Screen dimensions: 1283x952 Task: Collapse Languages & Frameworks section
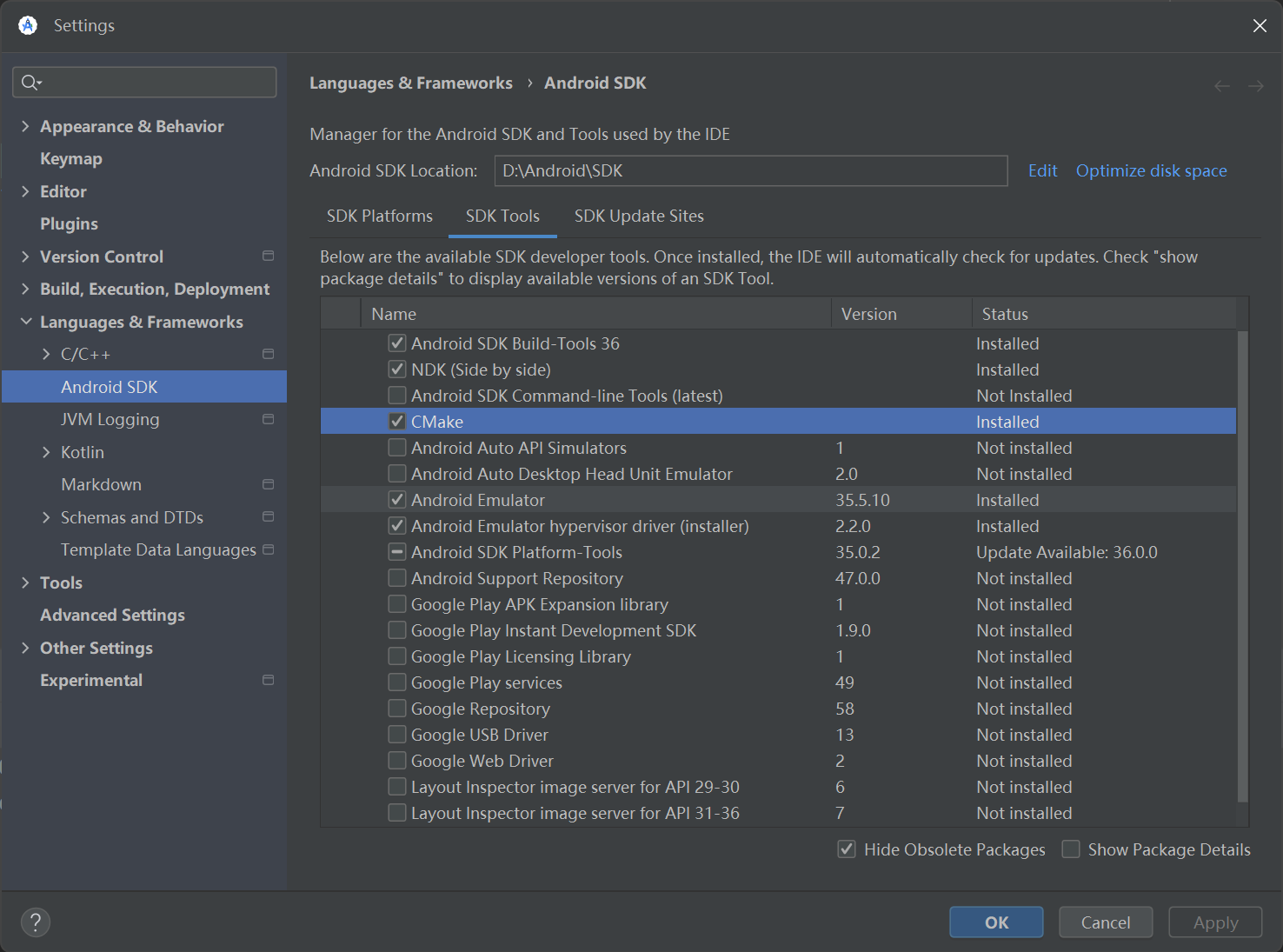25,322
